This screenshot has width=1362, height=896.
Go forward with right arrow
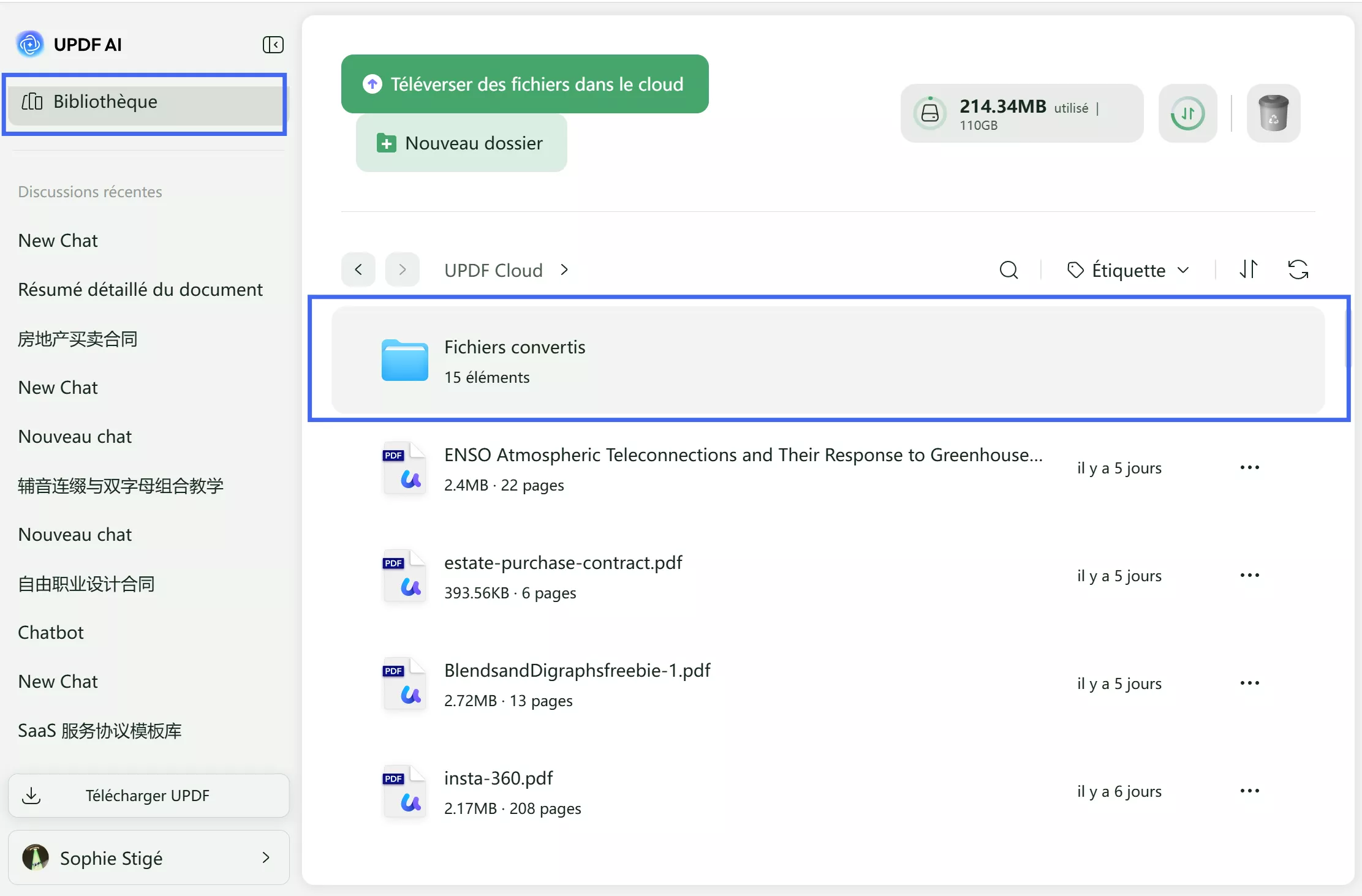pyautogui.click(x=402, y=269)
